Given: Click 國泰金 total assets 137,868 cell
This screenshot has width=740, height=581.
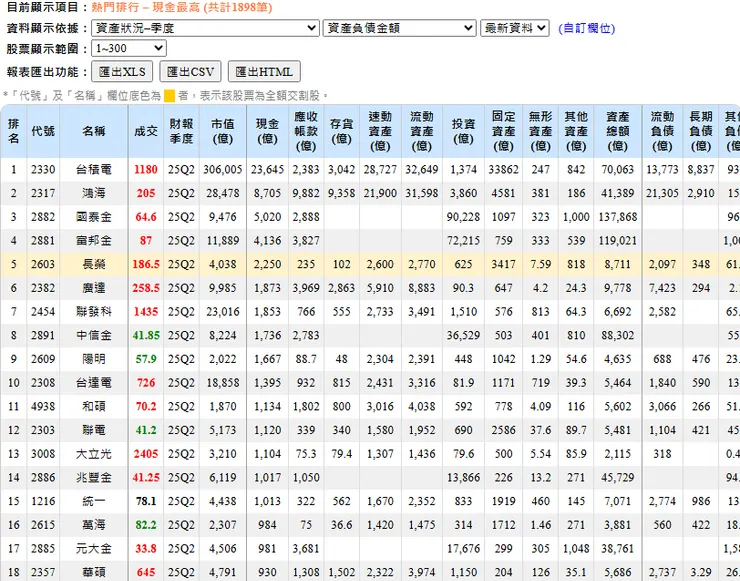Looking at the screenshot, I should [618, 217].
